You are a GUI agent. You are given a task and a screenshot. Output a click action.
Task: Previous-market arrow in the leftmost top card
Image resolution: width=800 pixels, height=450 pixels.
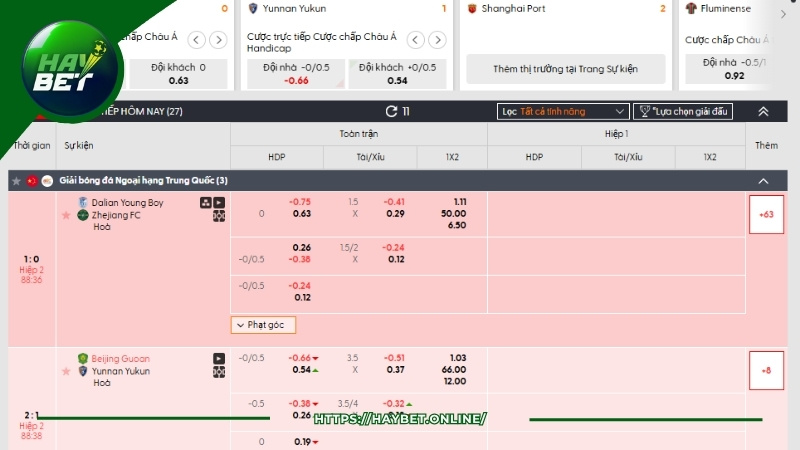(x=196, y=40)
